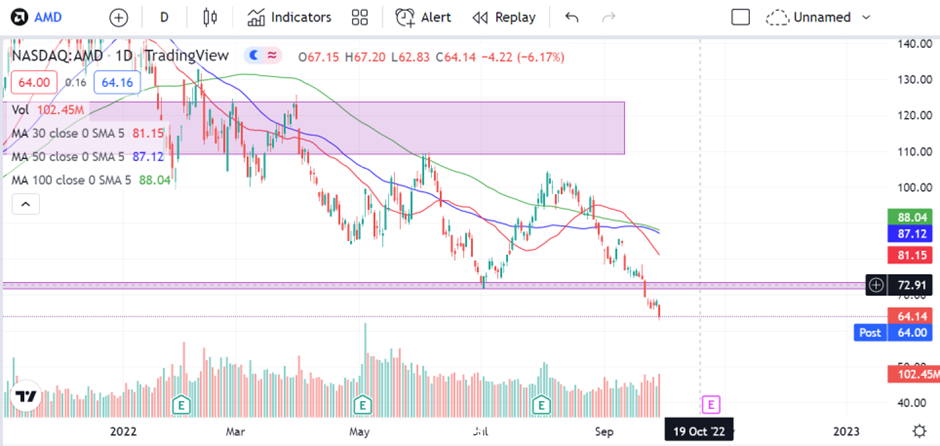Image resolution: width=940 pixels, height=446 pixels.
Task: Toggle the extended hours moon indicator
Action: click(x=254, y=56)
